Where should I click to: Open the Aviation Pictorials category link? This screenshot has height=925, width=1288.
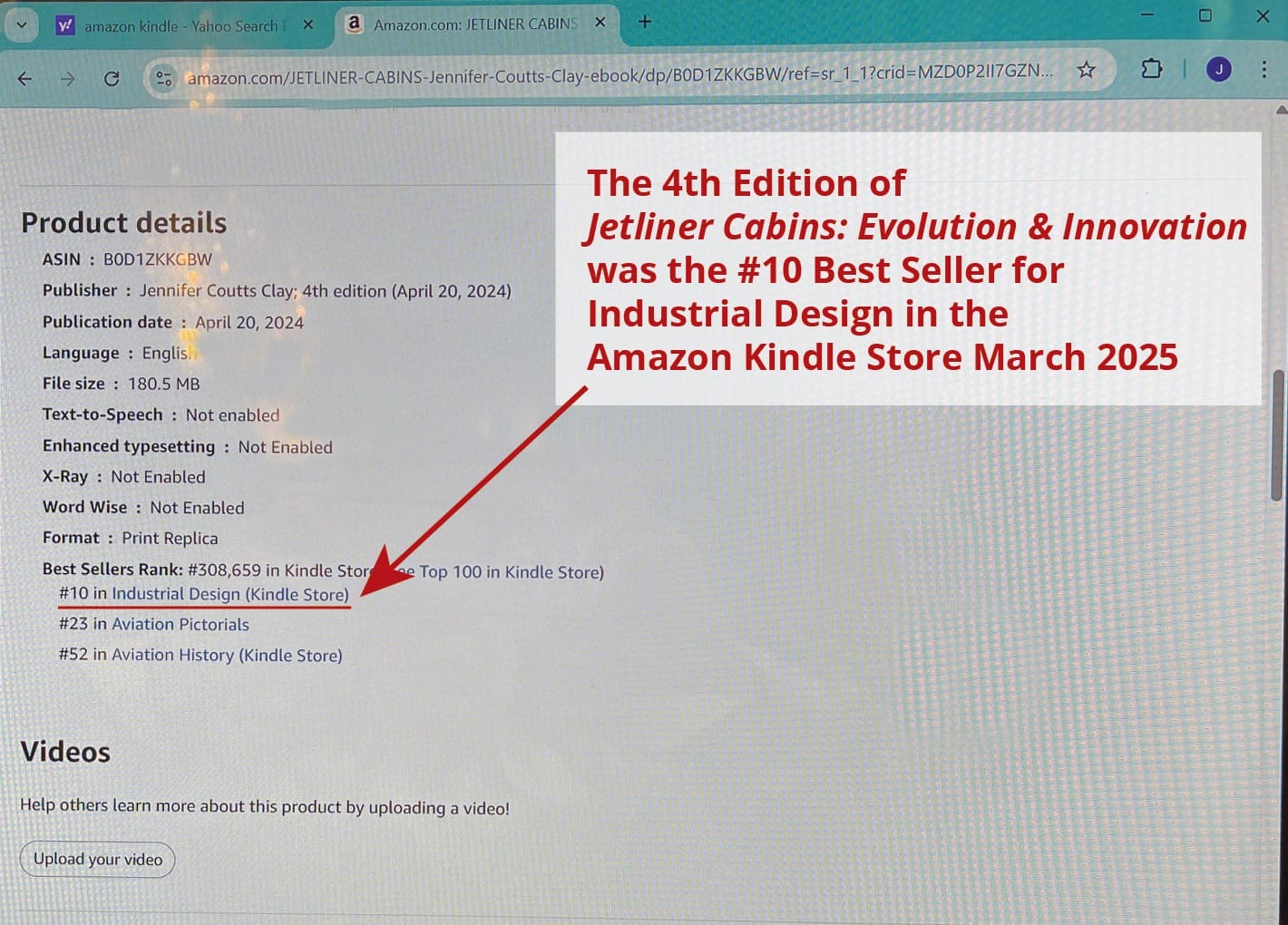tap(180, 624)
